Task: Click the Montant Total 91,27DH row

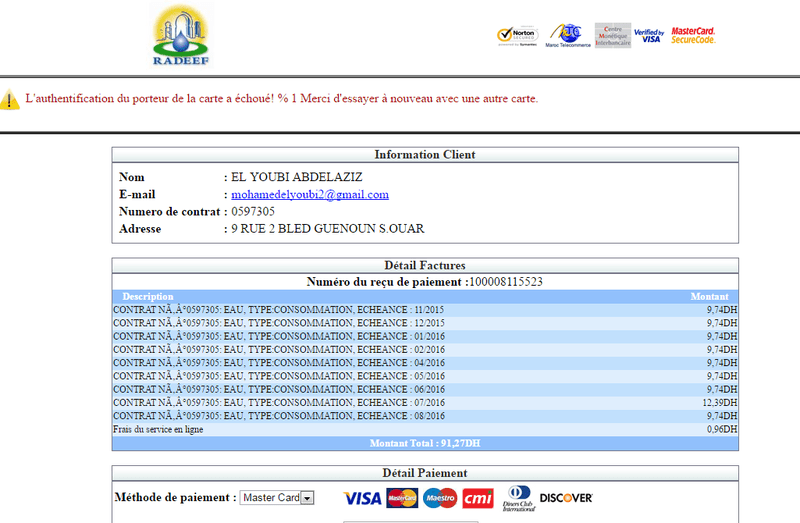Action: [x=425, y=442]
